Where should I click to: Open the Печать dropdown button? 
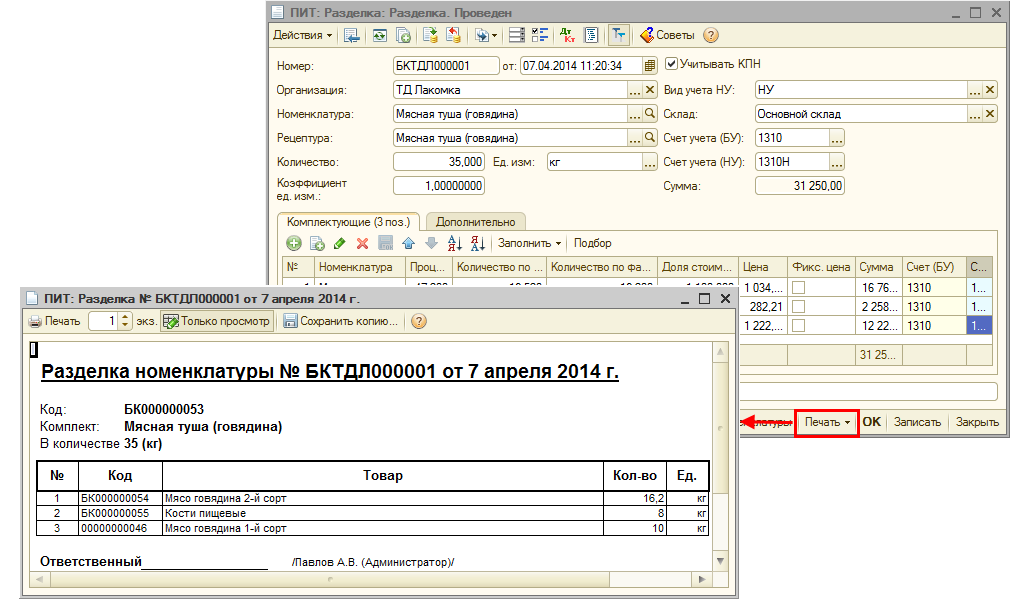tap(827, 422)
